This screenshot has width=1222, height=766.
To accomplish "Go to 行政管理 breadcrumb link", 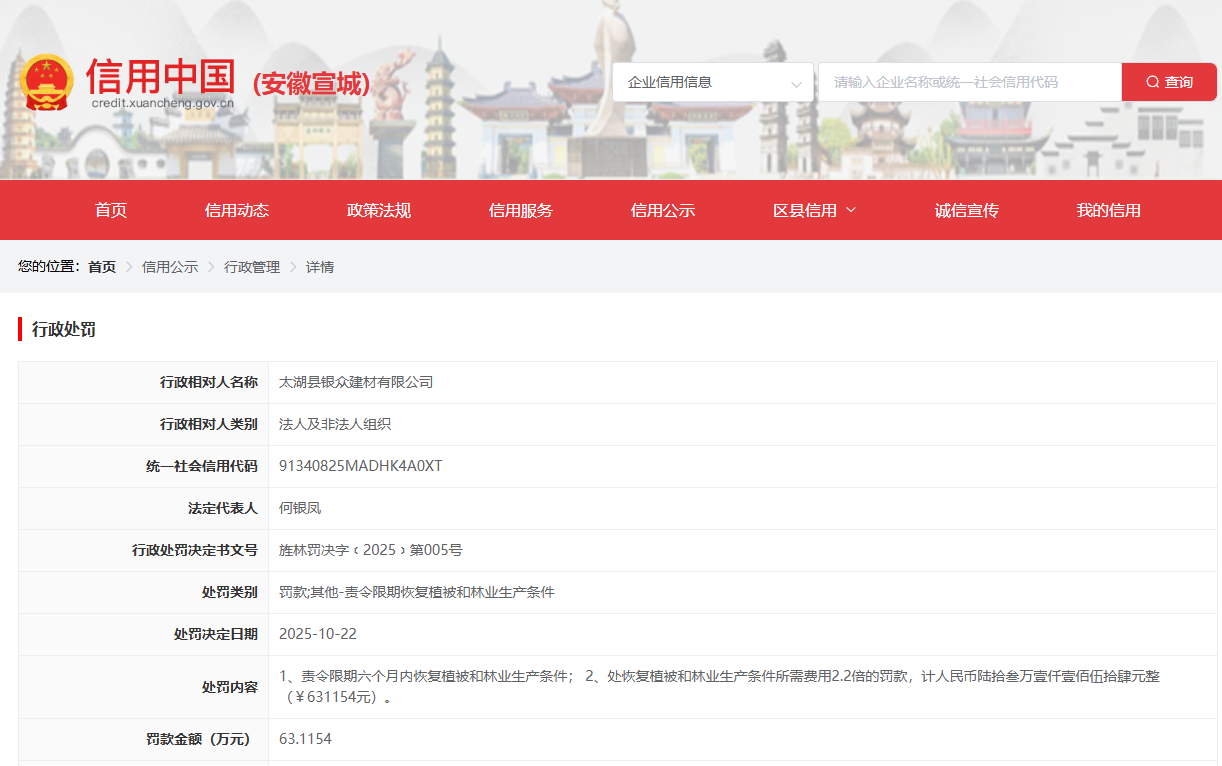I will pos(252,267).
